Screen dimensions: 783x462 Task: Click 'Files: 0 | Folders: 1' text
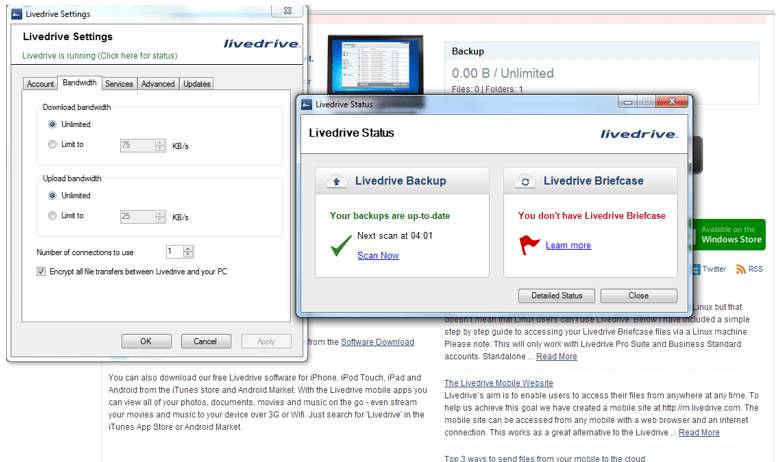487,89
